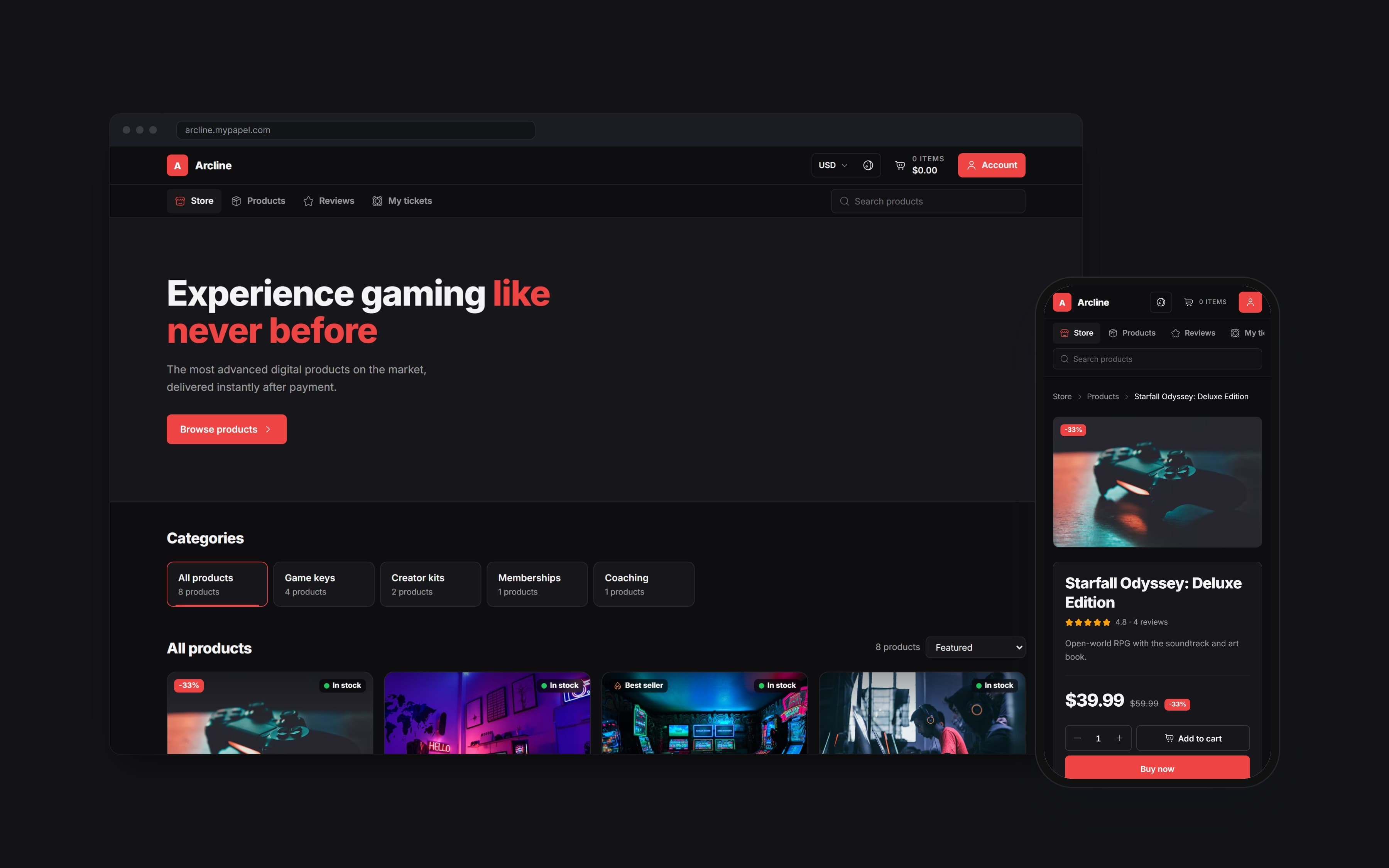
Task: Open the Starfall Odyssey controller image
Action: (x=1157, y=482)
